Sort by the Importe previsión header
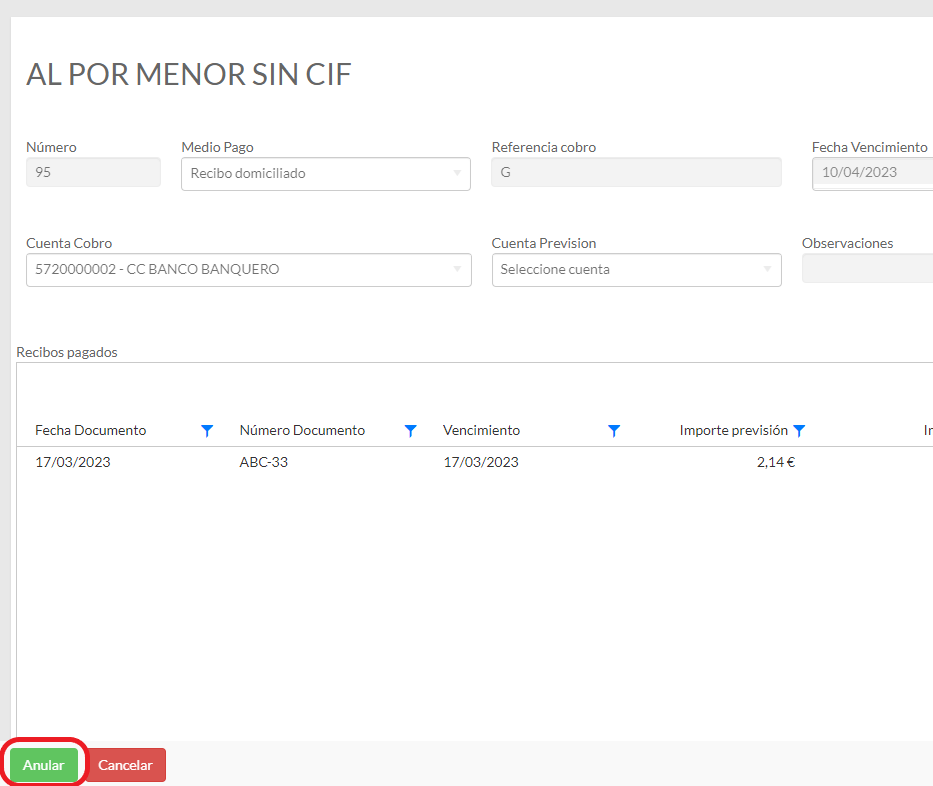The image size is (933, 786). pyautogui.click(x=732, y=431)
